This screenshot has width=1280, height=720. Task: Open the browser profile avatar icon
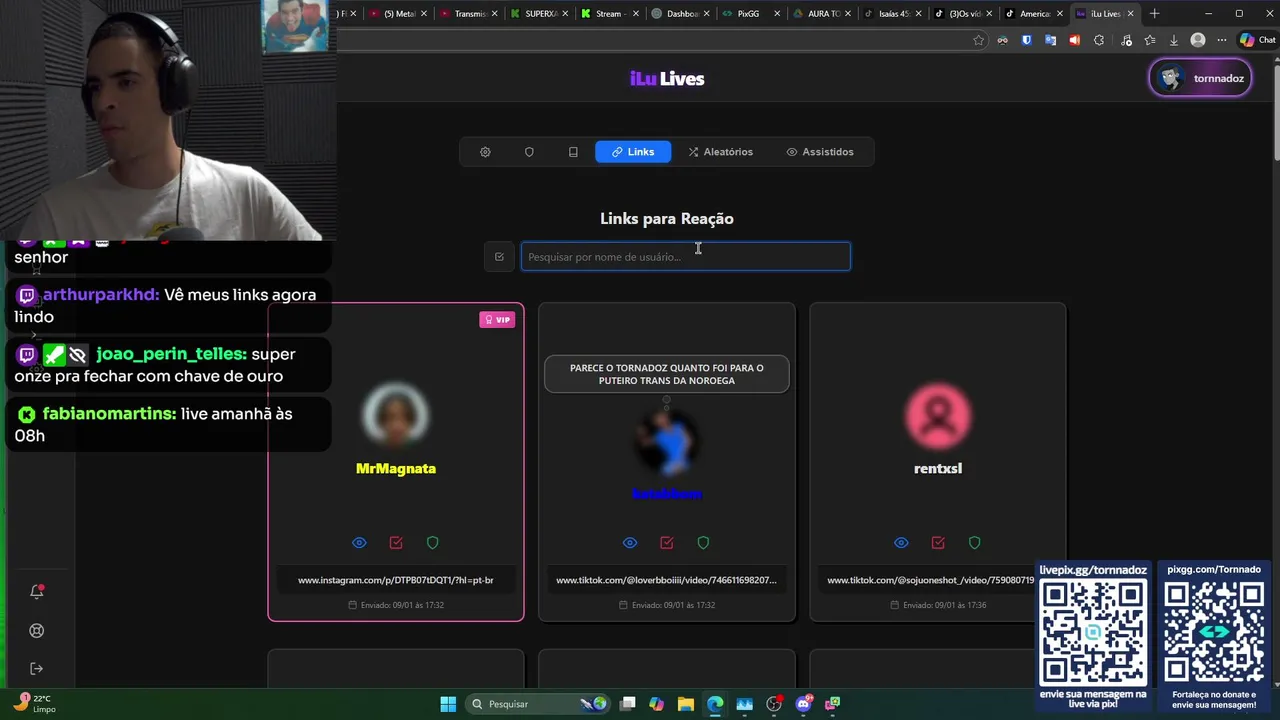pos(1198,40)
